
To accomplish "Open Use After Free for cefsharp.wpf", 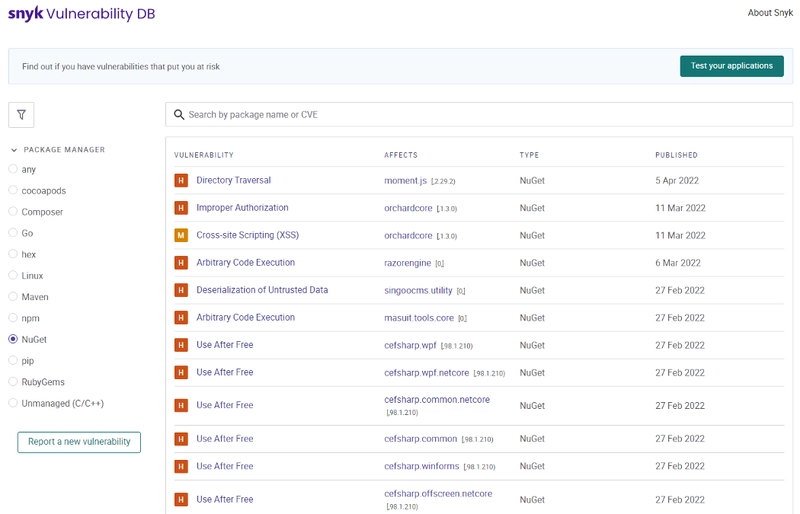I will 224,345.
